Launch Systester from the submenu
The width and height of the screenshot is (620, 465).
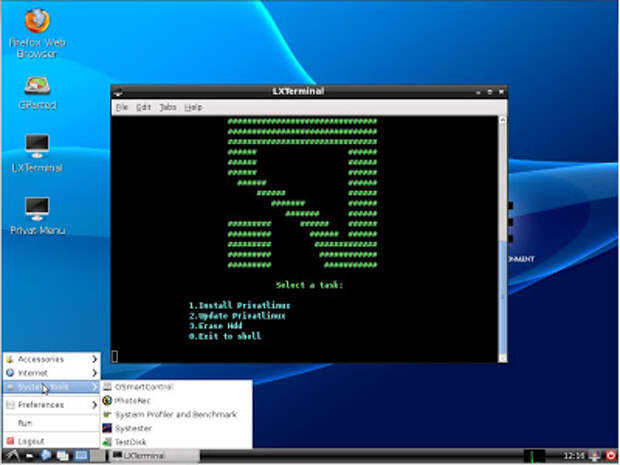[177, 428]
